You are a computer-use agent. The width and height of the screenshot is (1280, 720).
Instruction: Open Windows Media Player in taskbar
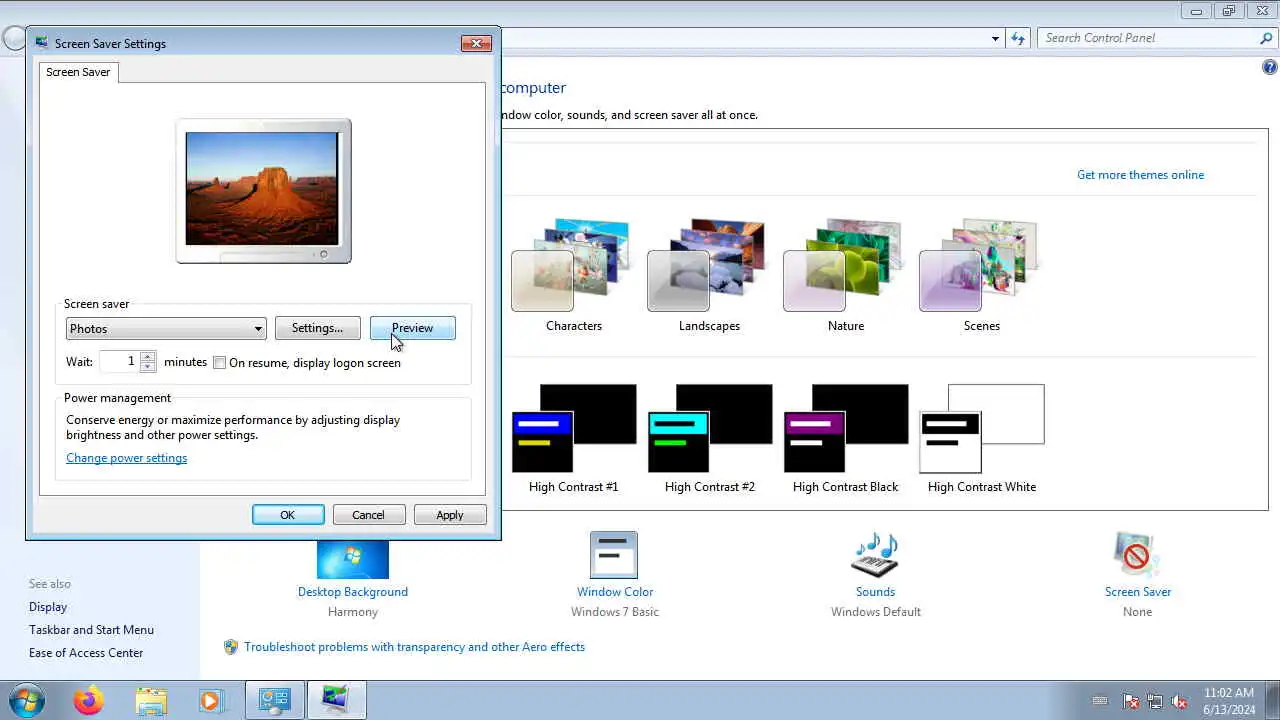211,700
